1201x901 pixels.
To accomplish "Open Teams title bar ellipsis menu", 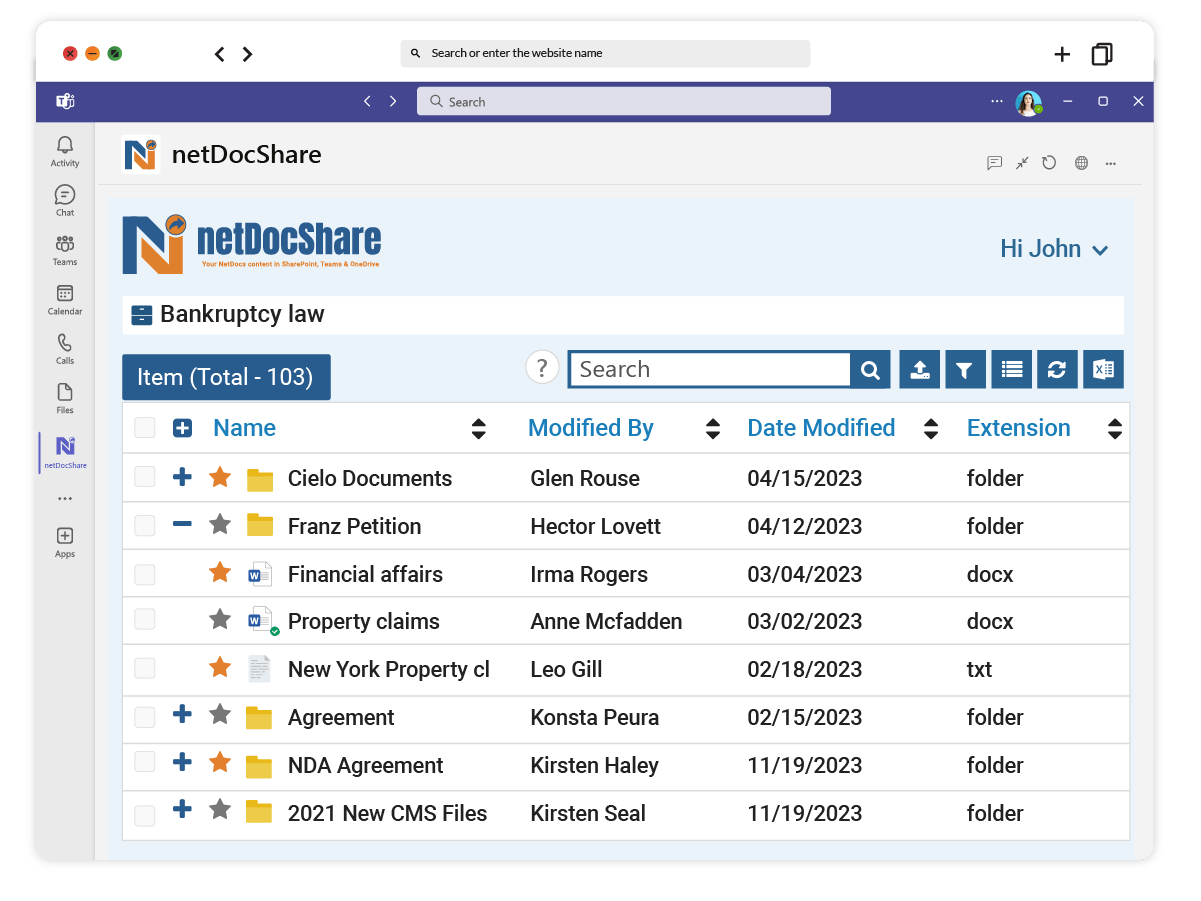I will click(x=996, y=101).
